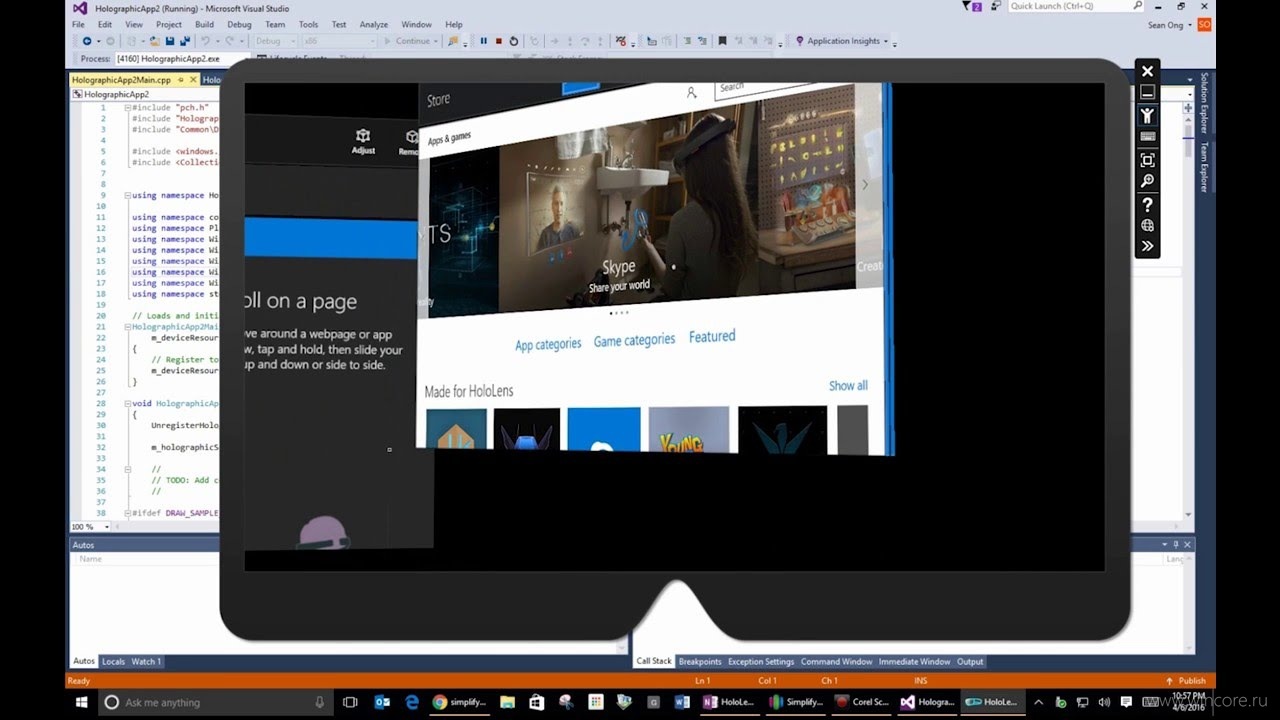Click Game categories link in Store
This screenshot has width=1280, height=720.
pos(634,340)
